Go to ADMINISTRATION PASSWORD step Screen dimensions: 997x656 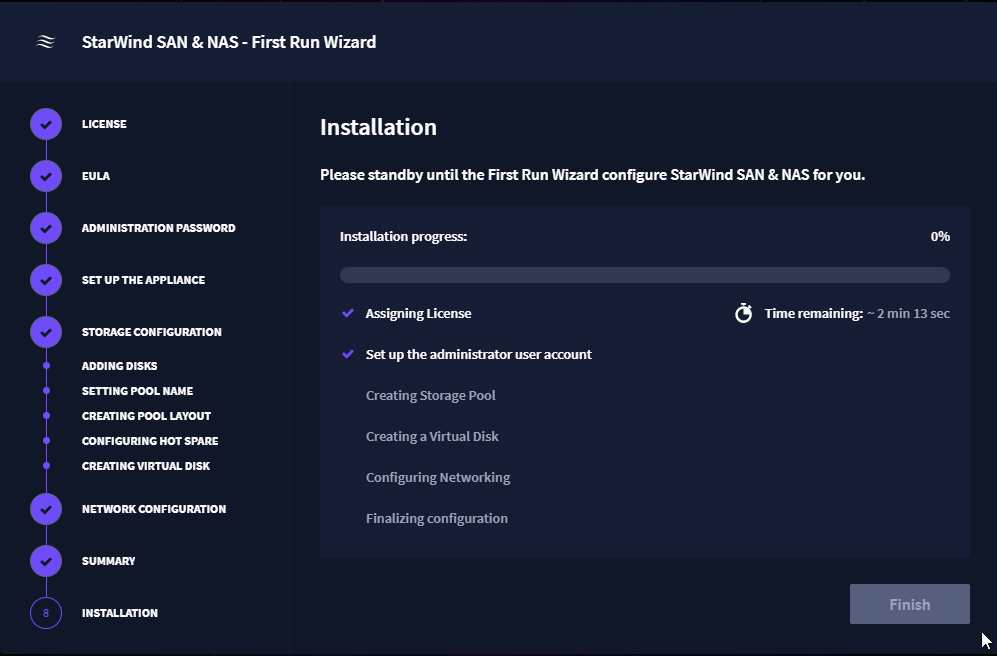(x=158, y=228)
